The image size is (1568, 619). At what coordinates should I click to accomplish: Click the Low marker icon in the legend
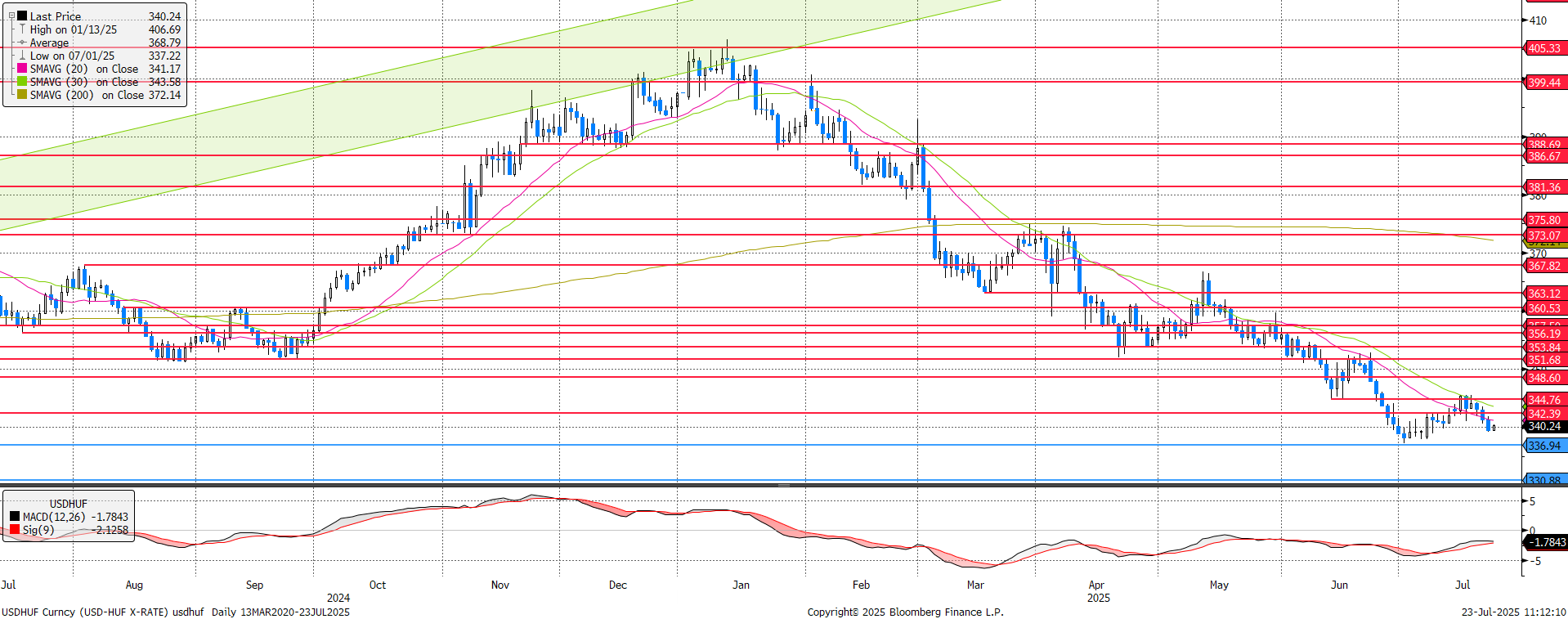(22, 56)
